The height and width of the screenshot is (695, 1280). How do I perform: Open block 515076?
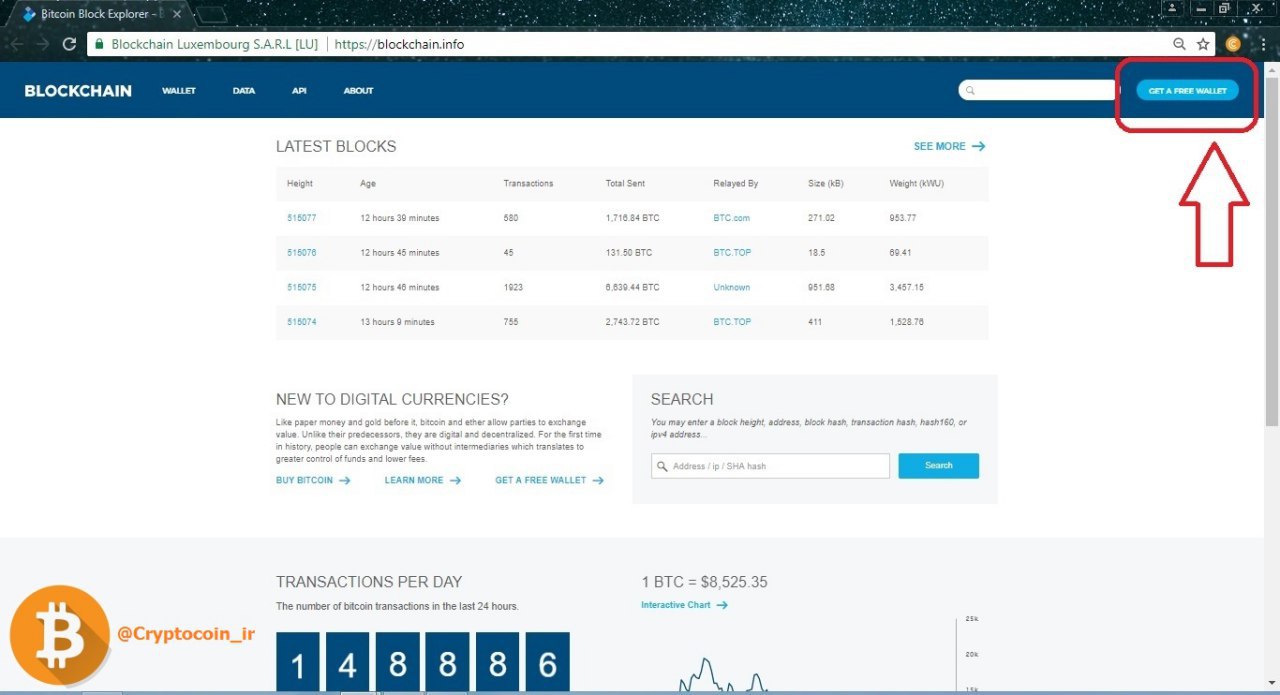click(301, 253)
